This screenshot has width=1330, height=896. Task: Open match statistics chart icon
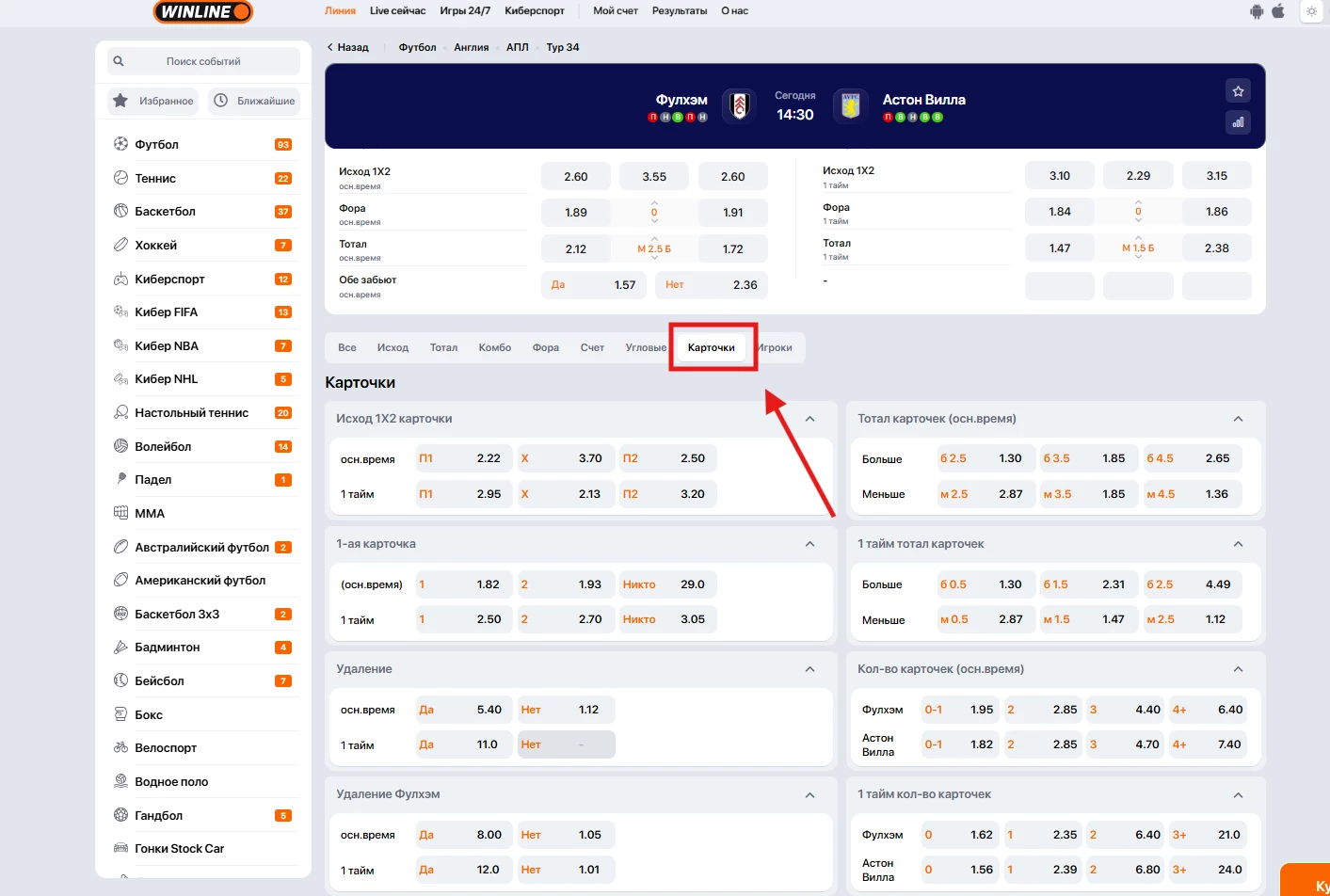(1238, 122)
